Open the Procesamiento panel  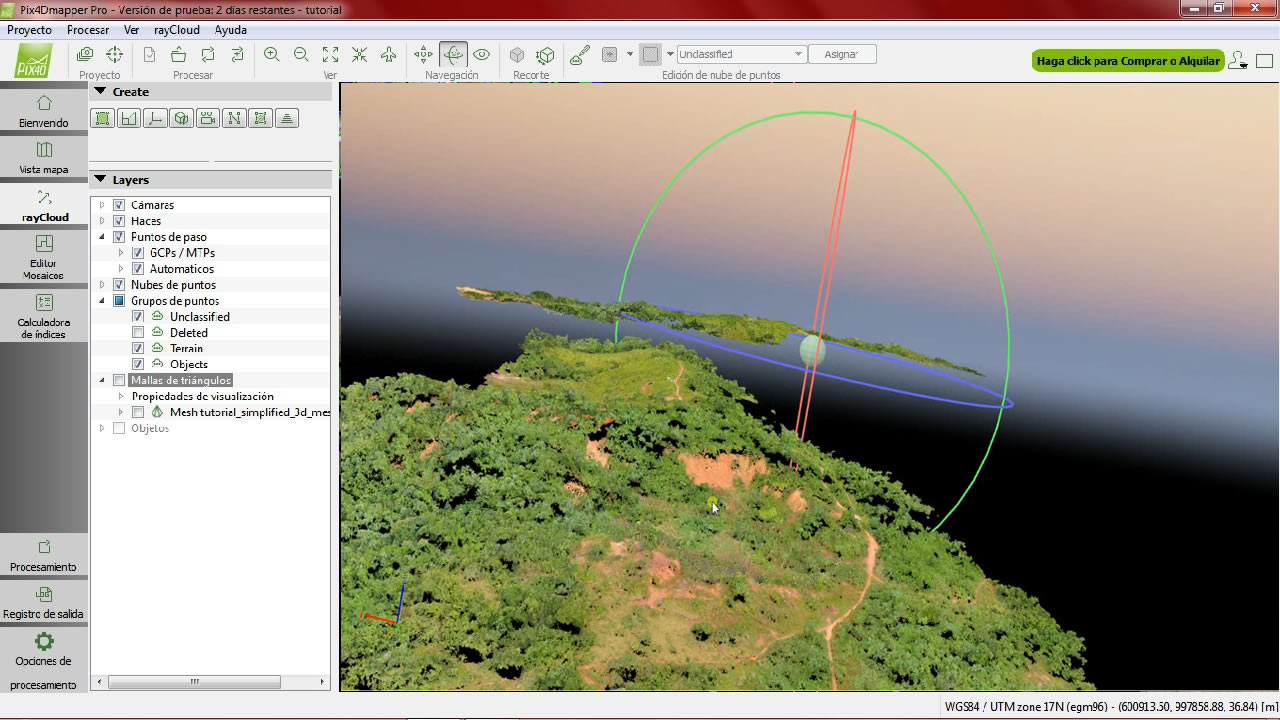44,556
